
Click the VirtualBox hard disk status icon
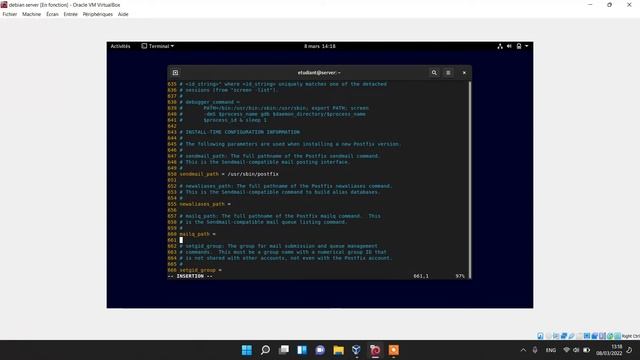[540, 336]
